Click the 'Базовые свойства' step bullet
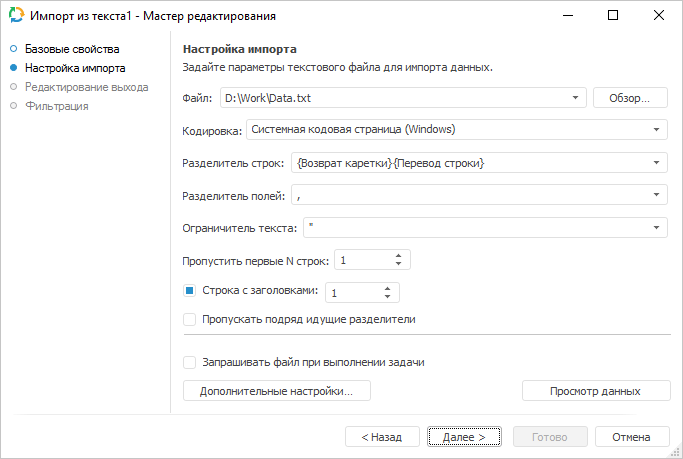 coord(14,48)
